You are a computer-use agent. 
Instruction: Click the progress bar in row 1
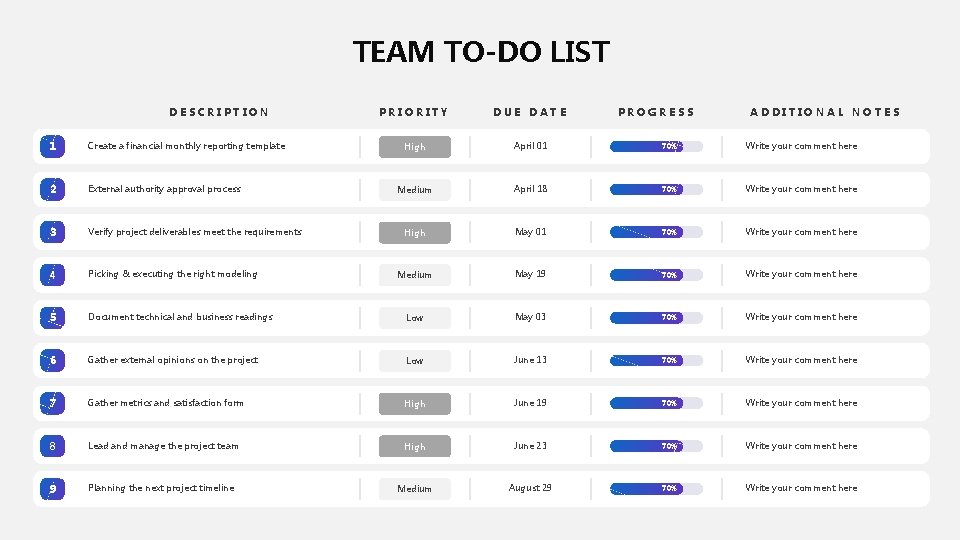click(x=656, y=146)
